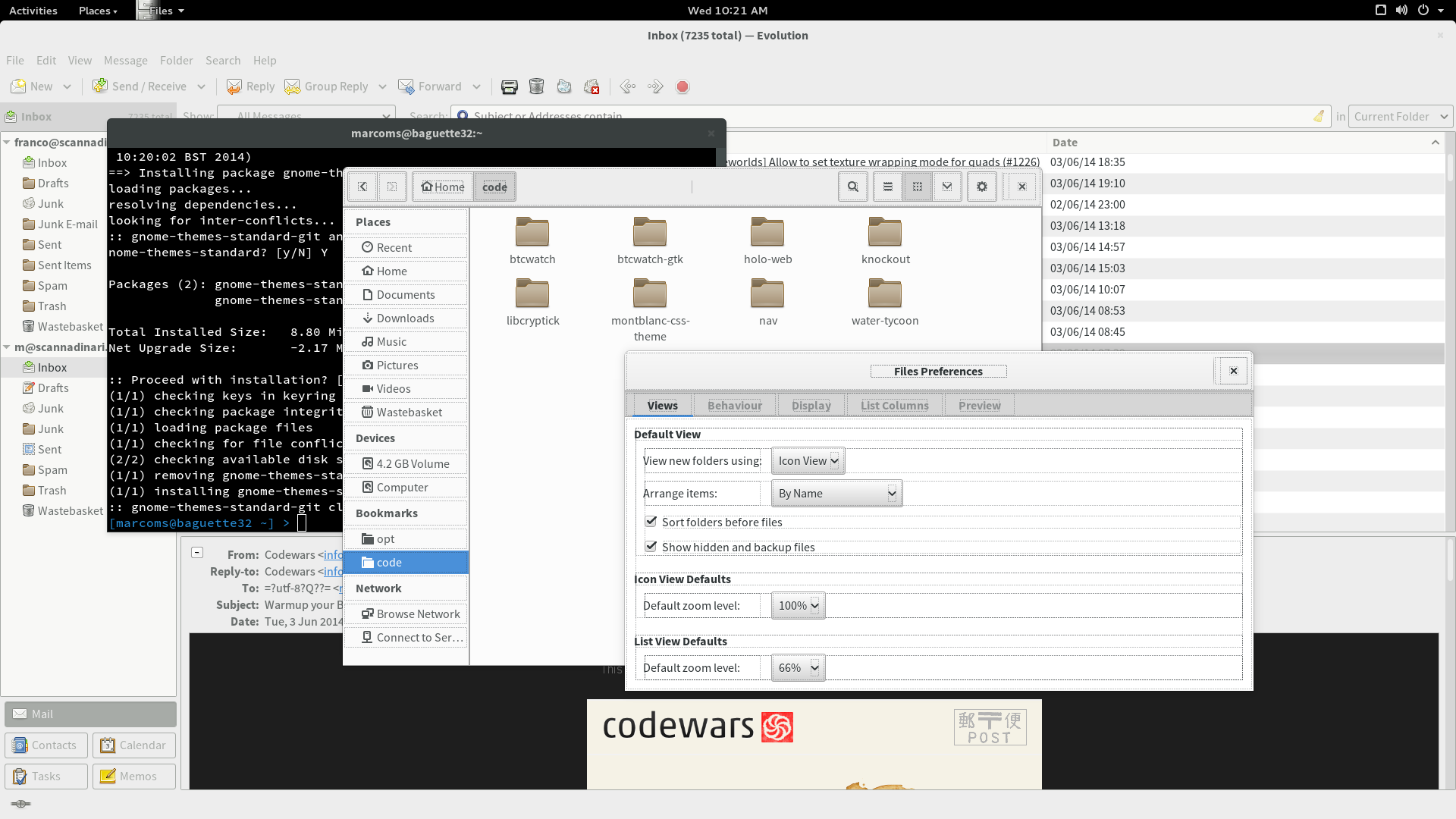The image size is (1456, 819).
Task: Open the gear menu in Files window
Action: (x=982, y=187)
